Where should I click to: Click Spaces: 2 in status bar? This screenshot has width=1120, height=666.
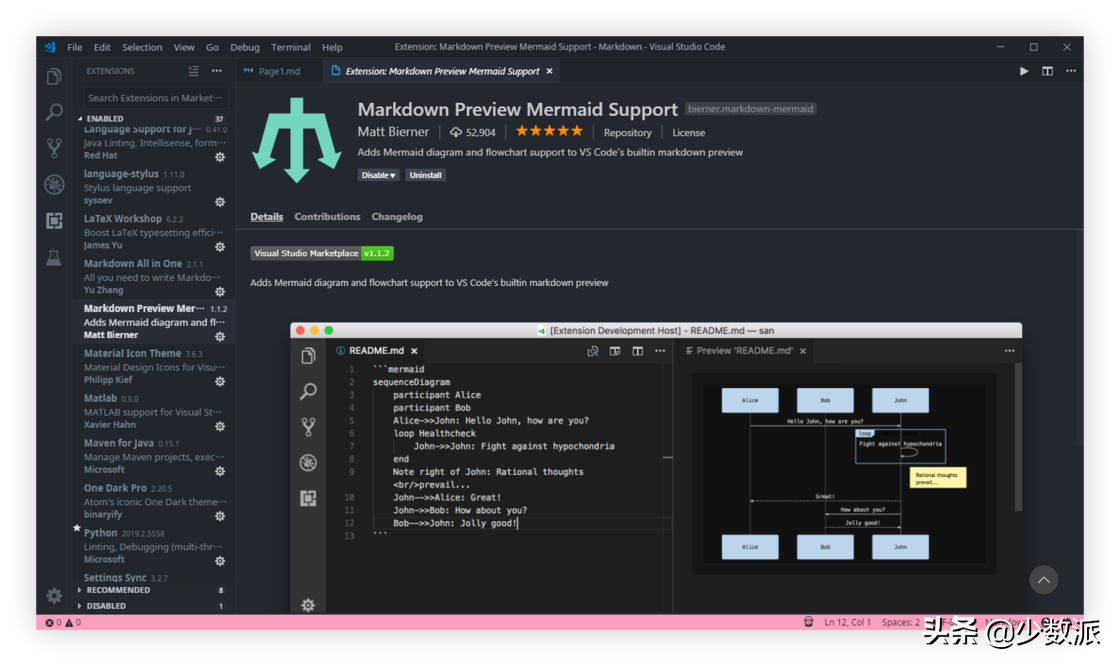point(901,622)
